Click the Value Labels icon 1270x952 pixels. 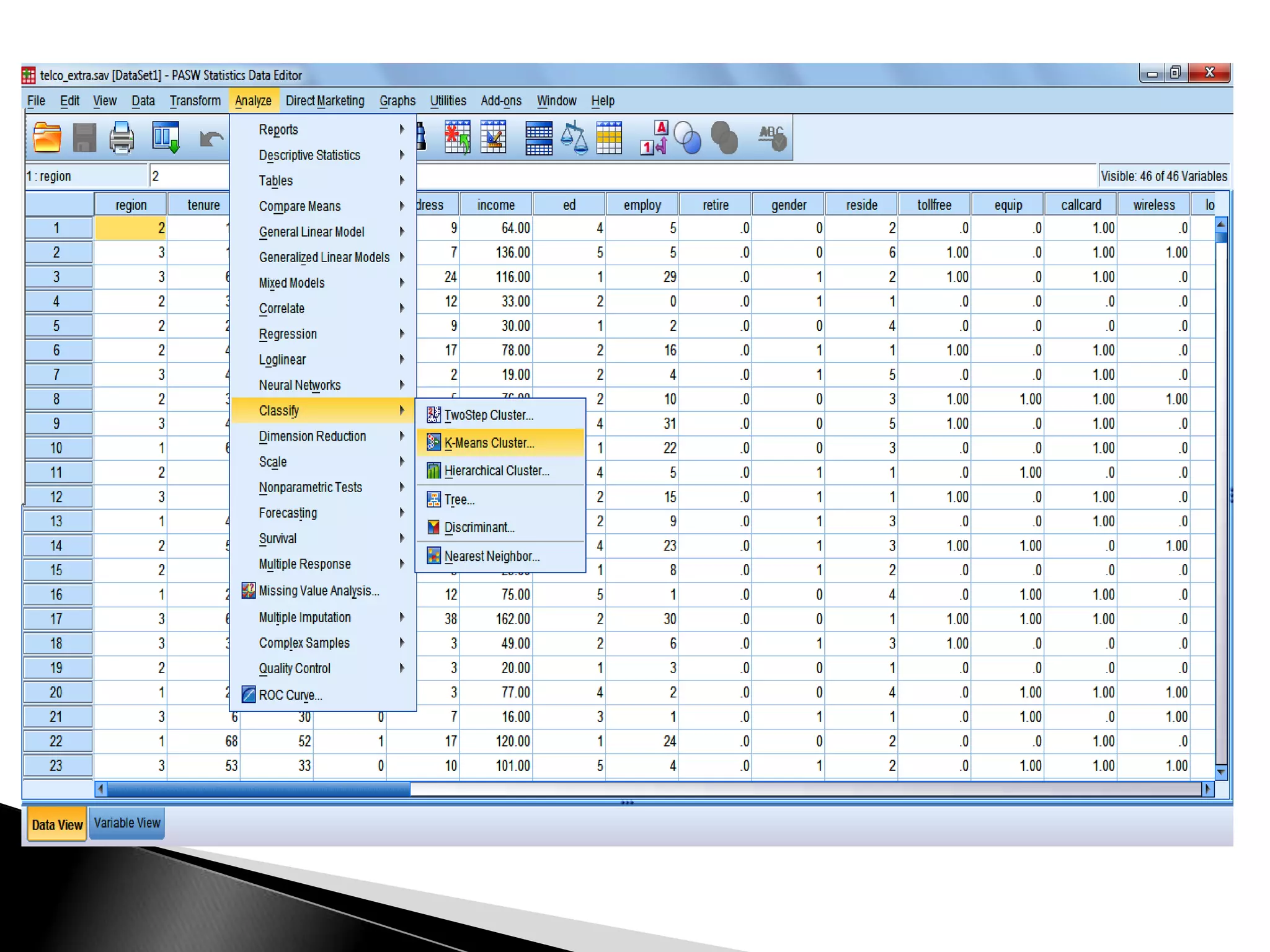(654, 138)
